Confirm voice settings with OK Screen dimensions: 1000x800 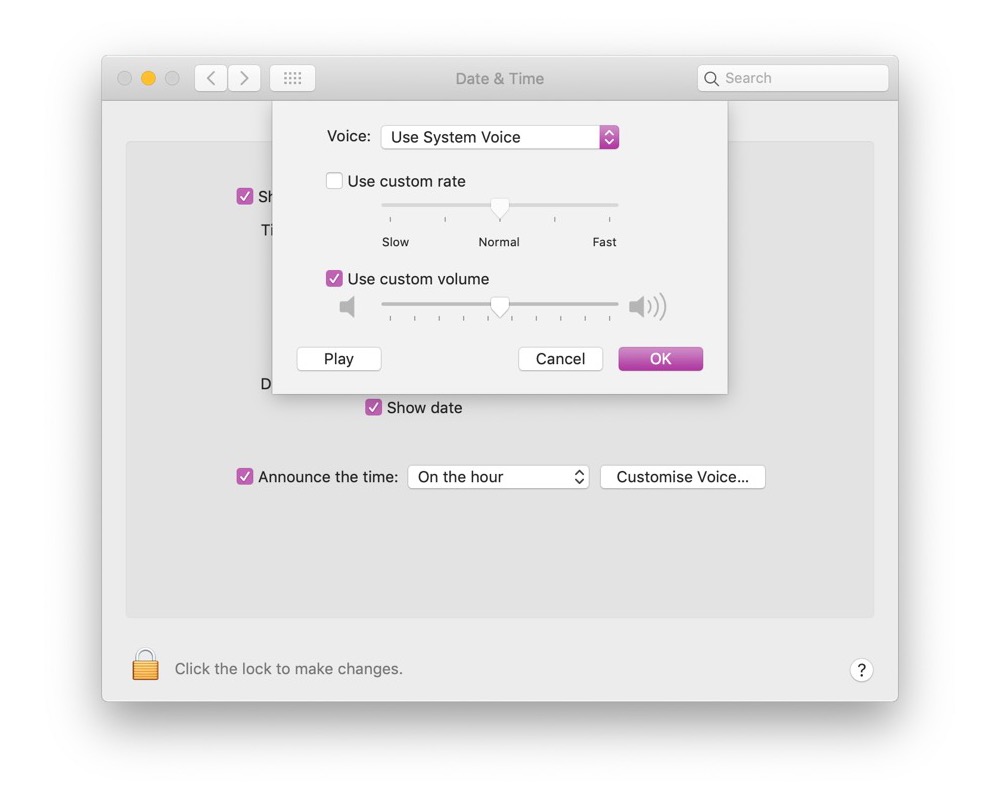coord(660,358)
